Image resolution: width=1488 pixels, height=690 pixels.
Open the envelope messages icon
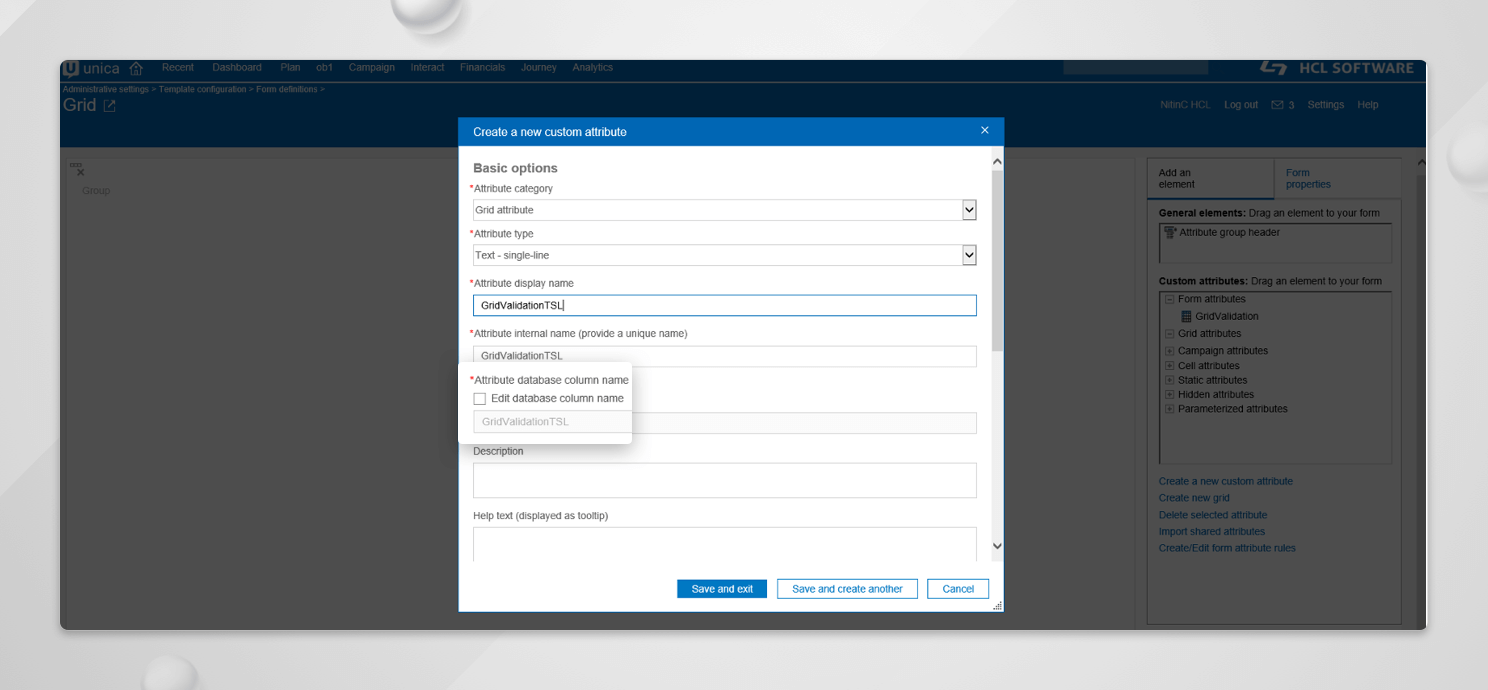coord(1277,104)
